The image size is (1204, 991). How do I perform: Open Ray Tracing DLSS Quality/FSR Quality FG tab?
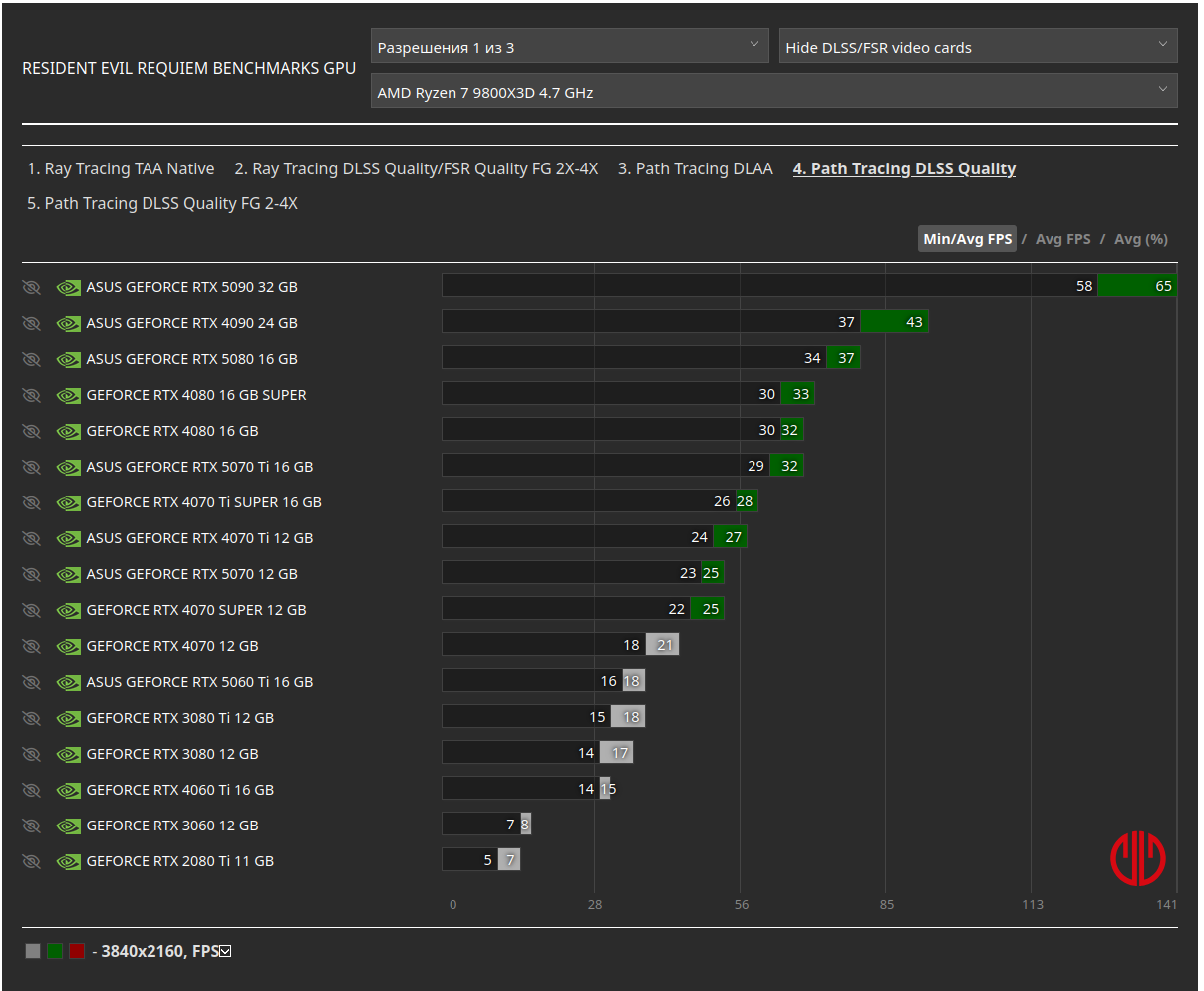416,169
